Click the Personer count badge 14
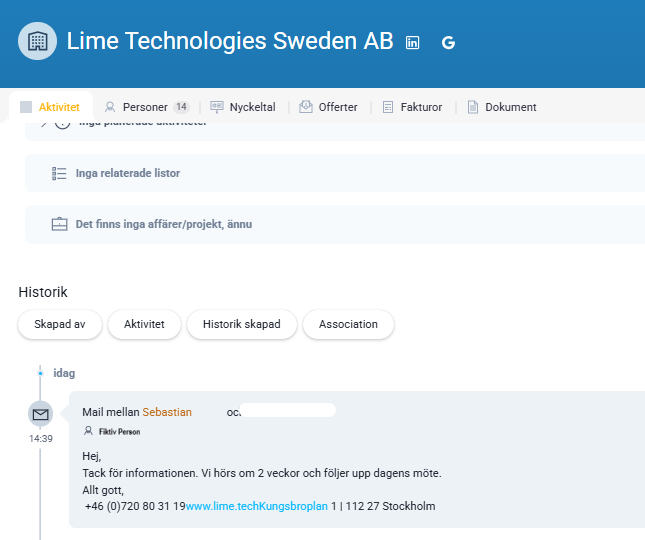The width and height of the screenshot is (645, 540). (181, 107)
